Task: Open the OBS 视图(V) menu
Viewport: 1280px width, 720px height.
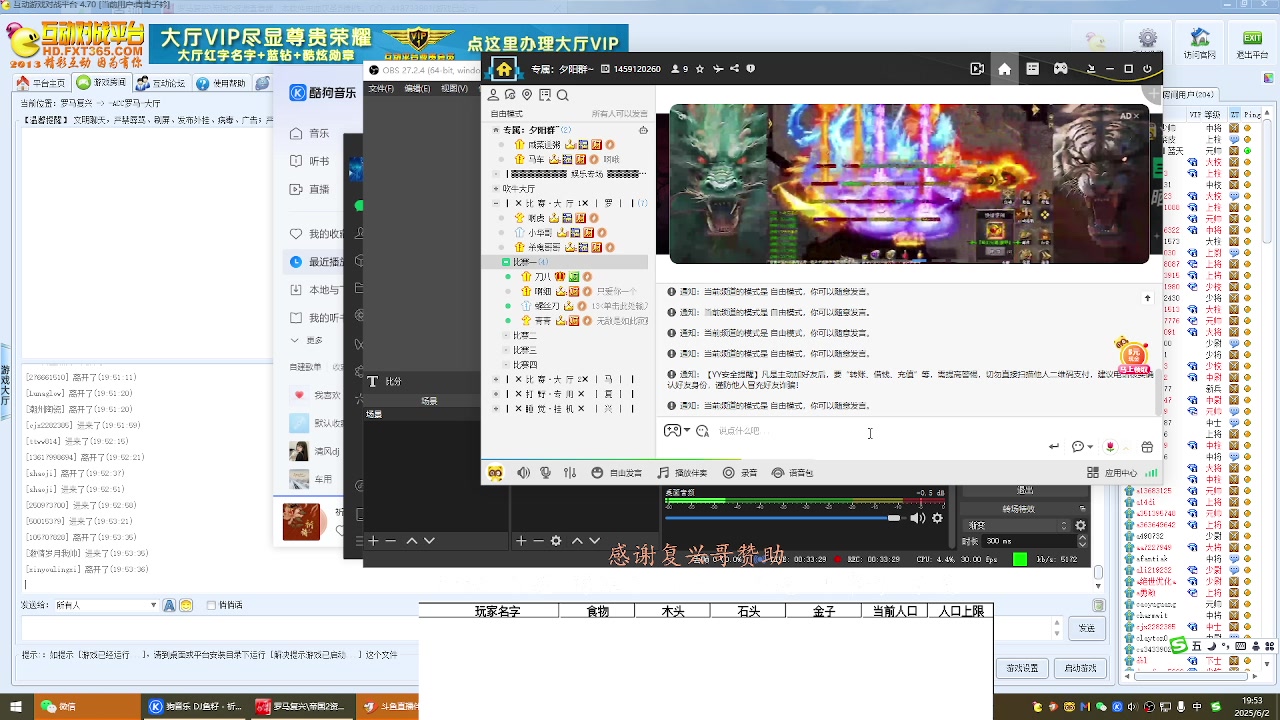Action: tap(454, 88)
